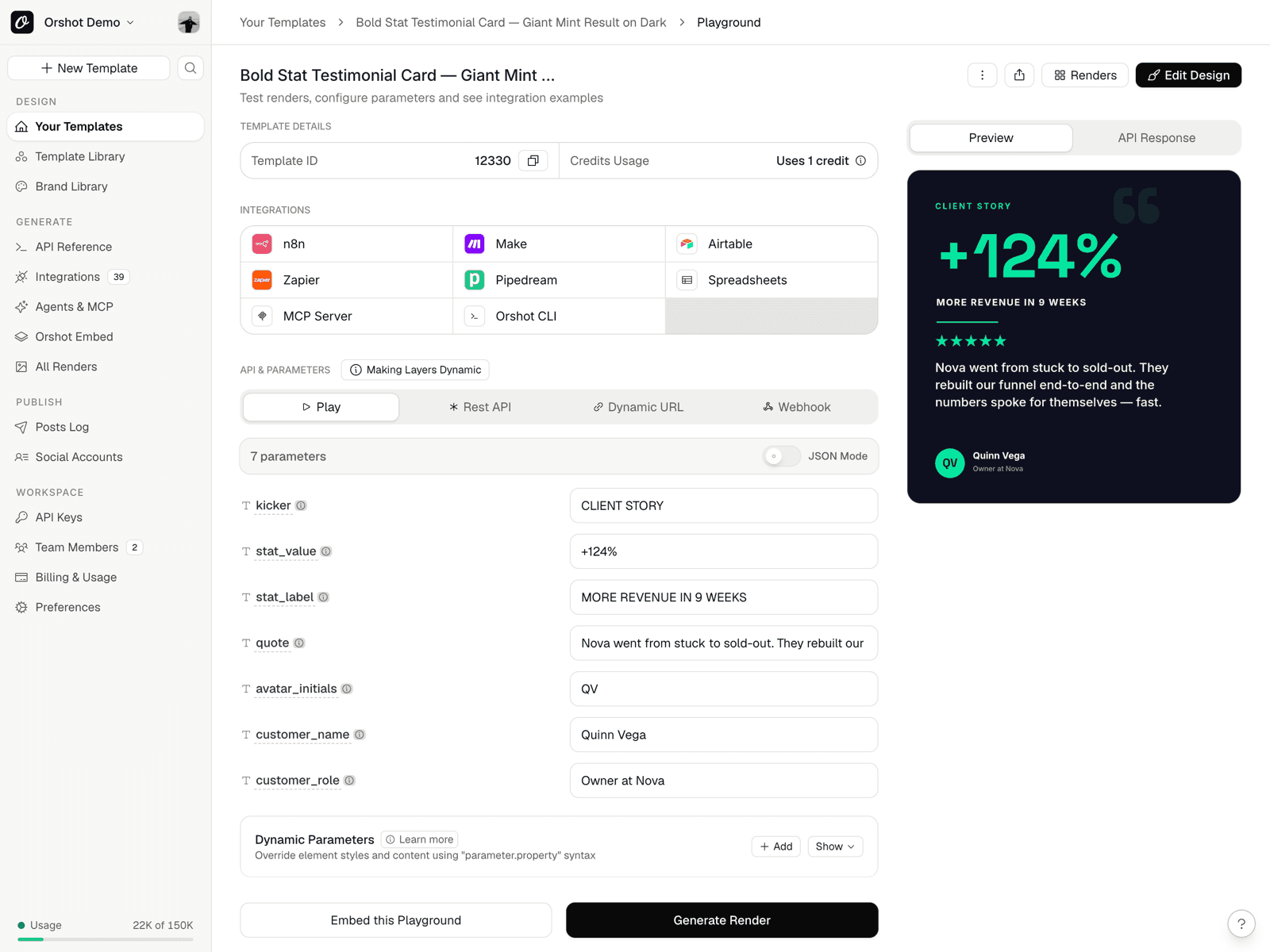The width and height of the screenshot is (1270, 952).
Task: Click the info icon beside customer_role
Action: [349, 781]
